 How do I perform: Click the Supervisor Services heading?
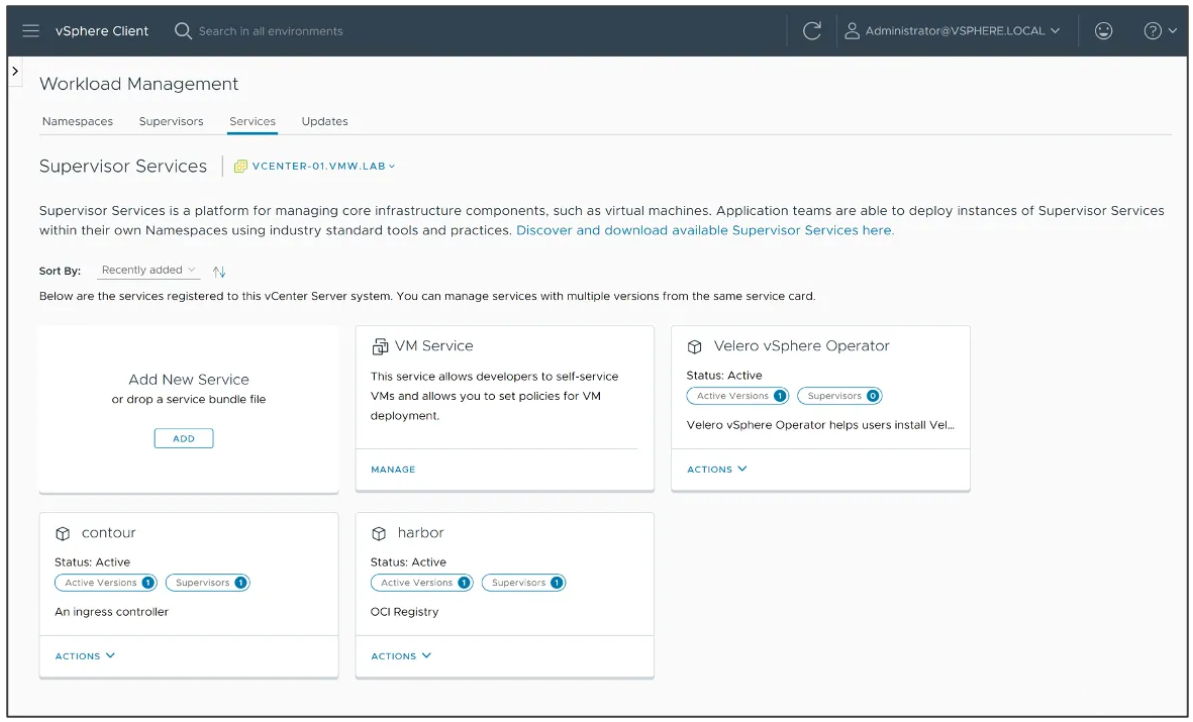[x=122, y=166]
